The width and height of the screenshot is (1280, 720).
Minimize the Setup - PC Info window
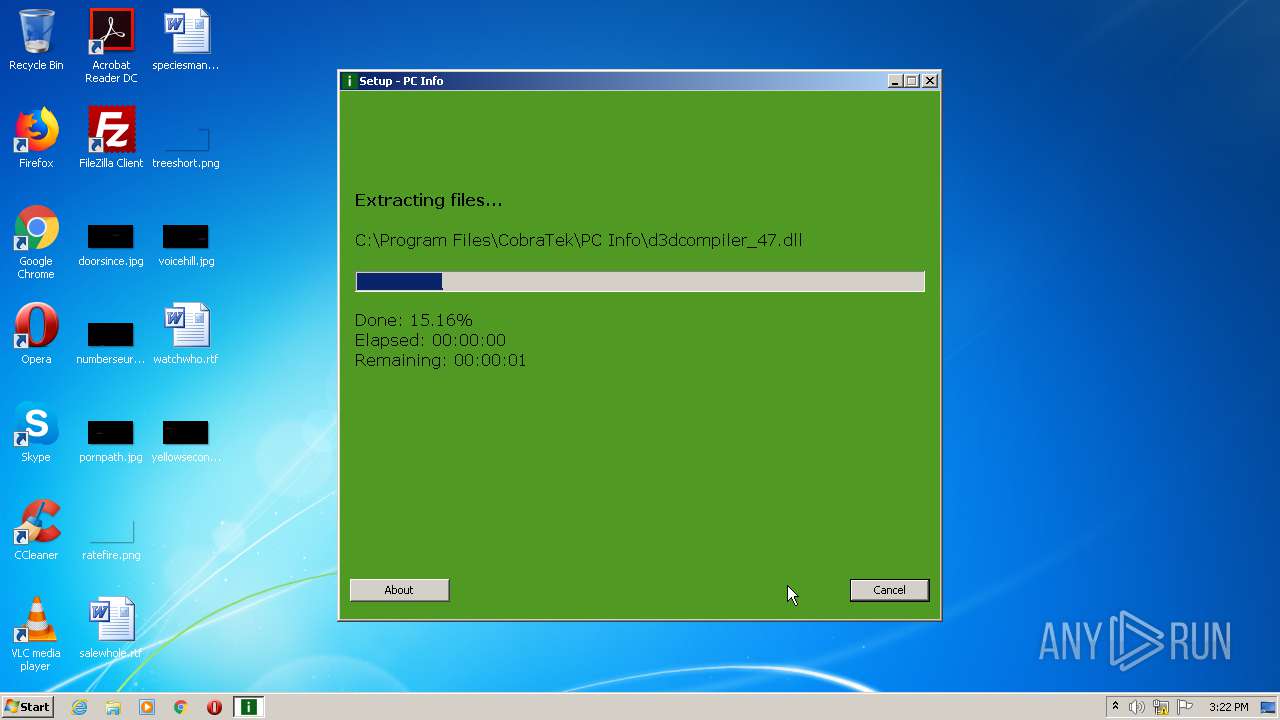(895, 81)
